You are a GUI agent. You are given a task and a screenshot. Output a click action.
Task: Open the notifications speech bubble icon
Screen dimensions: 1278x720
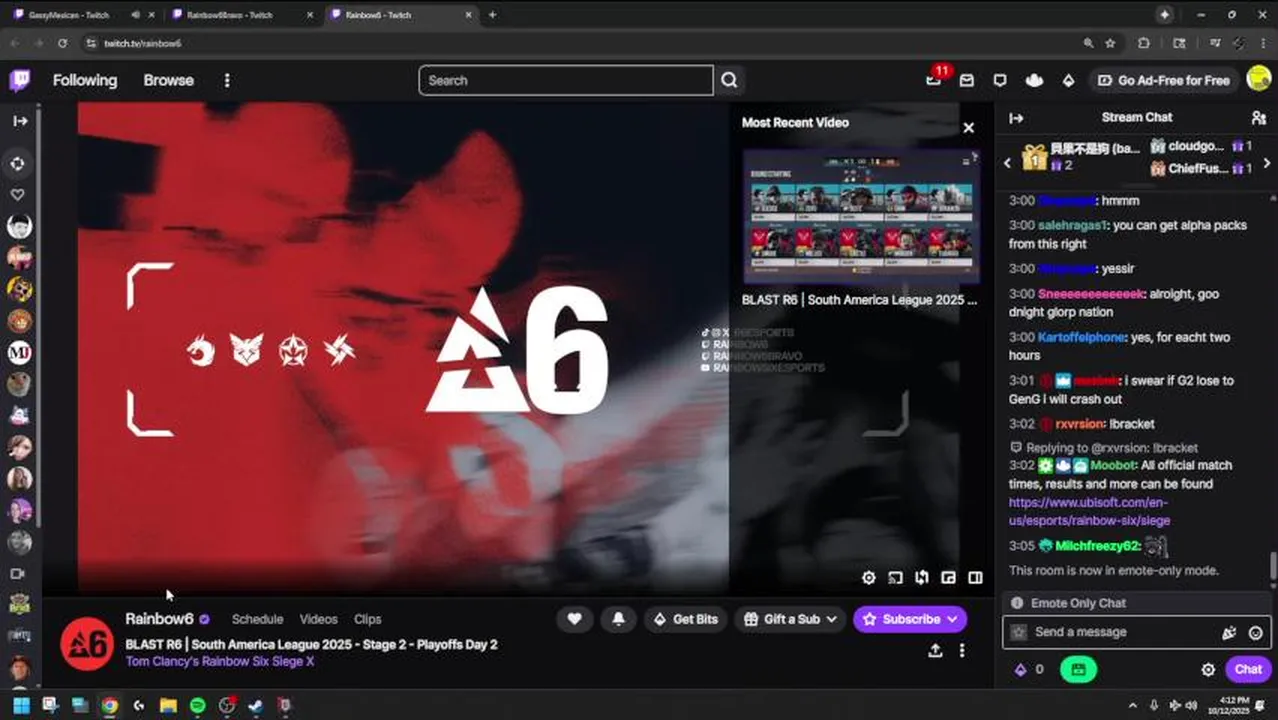pos(1000,80)
